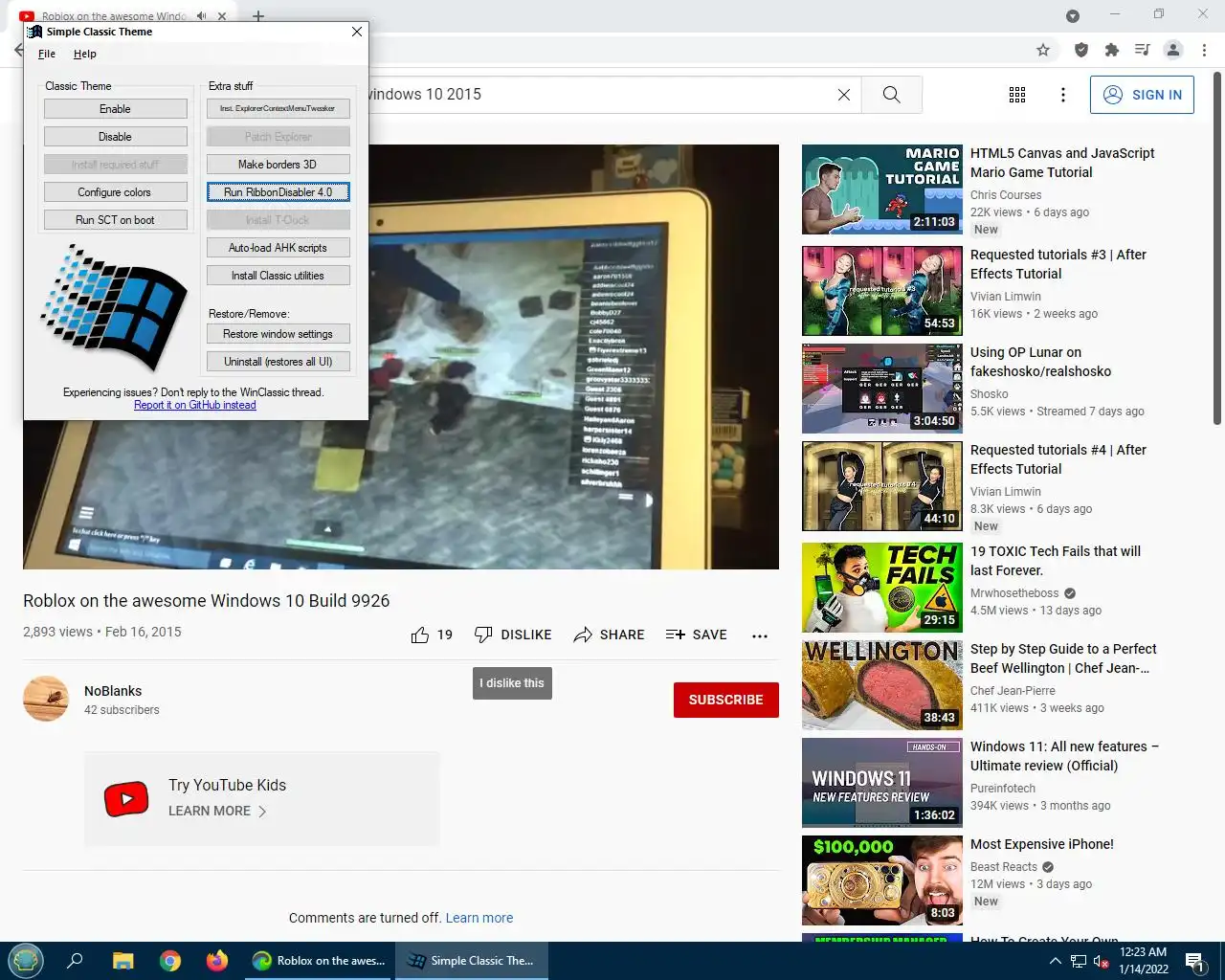1225x980 pixels.
Task: Open YouTube settings three-dot menu
Action: (x=1063, y=95)
